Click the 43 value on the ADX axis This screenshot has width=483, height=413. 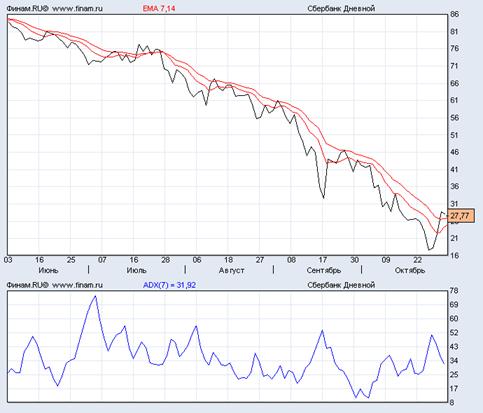(453, 347)
